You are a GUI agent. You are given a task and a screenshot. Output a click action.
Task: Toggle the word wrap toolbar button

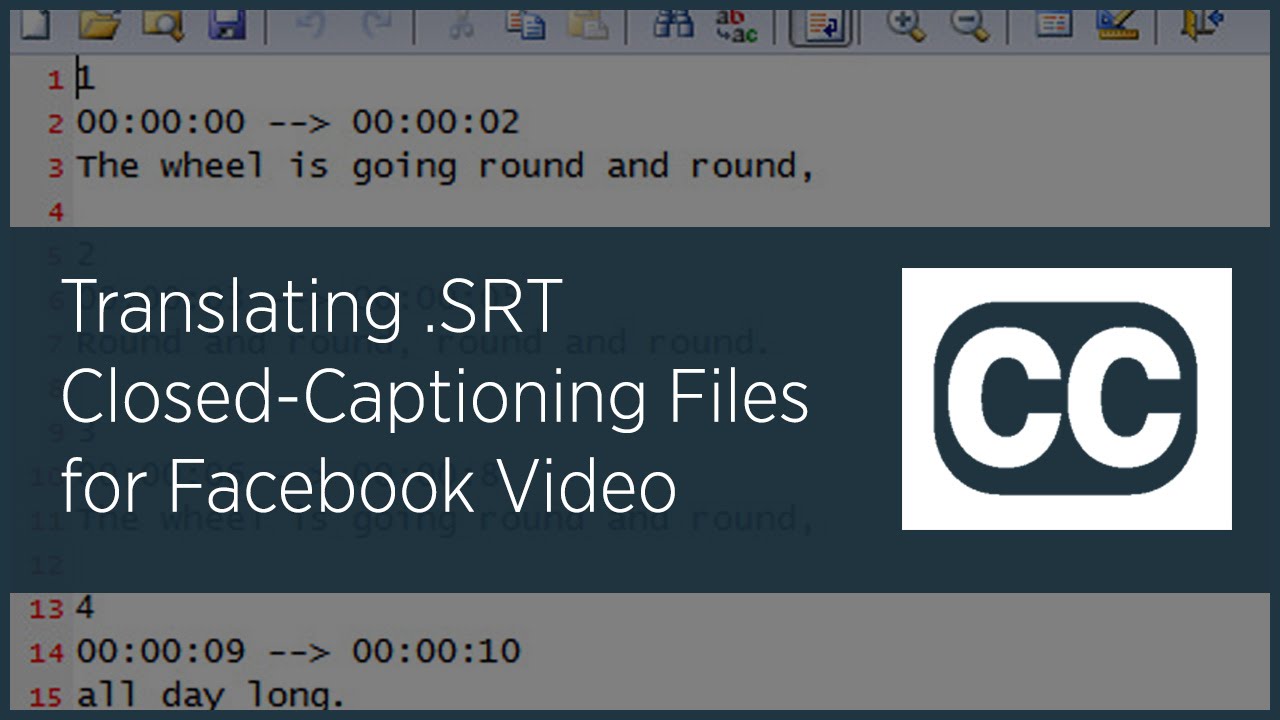(821, 27)
